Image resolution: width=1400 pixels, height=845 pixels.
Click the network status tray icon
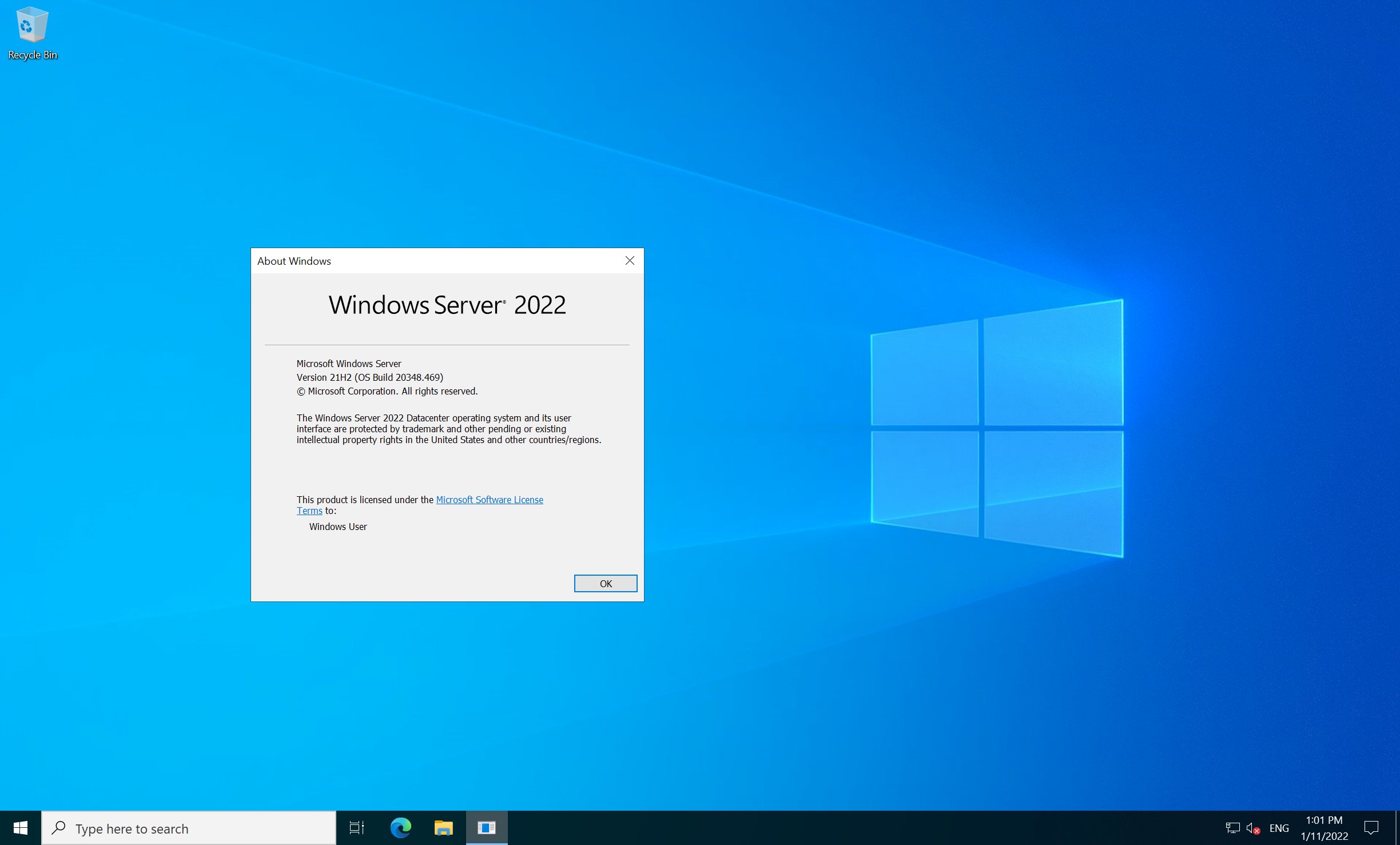click(x=1232, y=828)
